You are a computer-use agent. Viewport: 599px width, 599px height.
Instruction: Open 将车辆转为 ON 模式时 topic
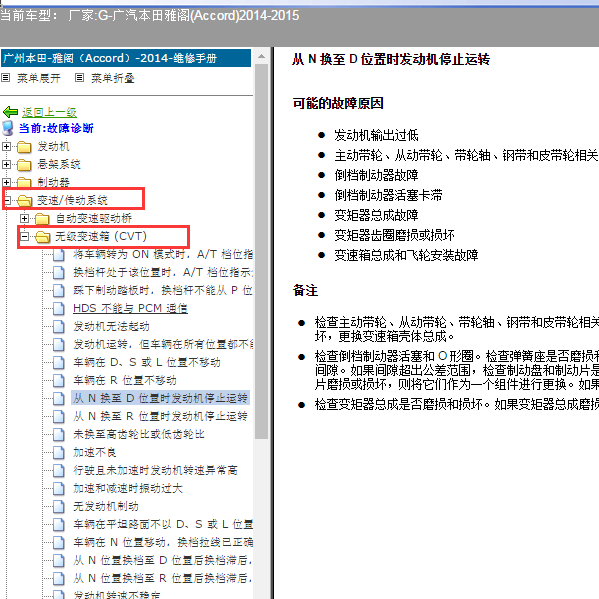163,254
